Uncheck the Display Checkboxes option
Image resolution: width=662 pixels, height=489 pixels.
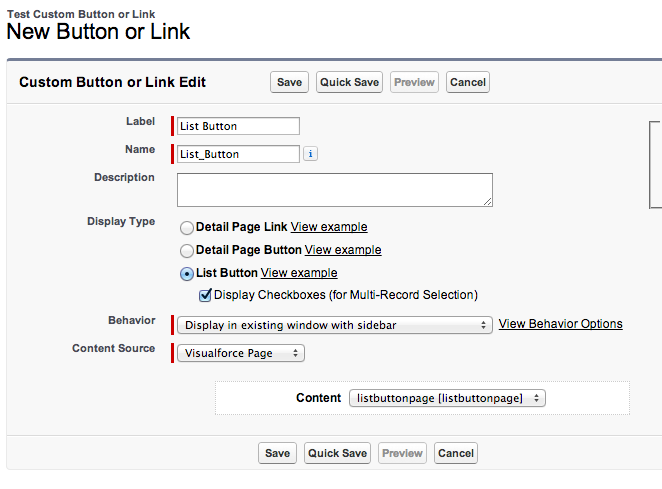(205, 295)
